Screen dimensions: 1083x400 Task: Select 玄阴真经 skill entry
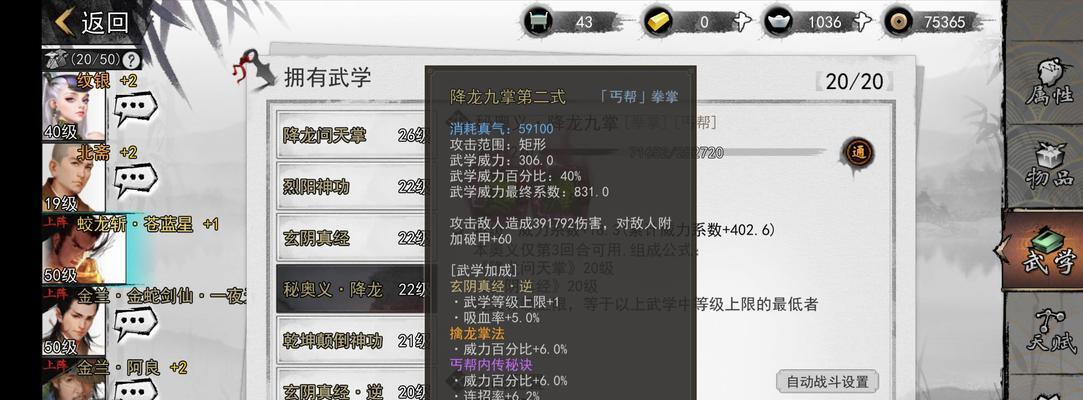353,238
